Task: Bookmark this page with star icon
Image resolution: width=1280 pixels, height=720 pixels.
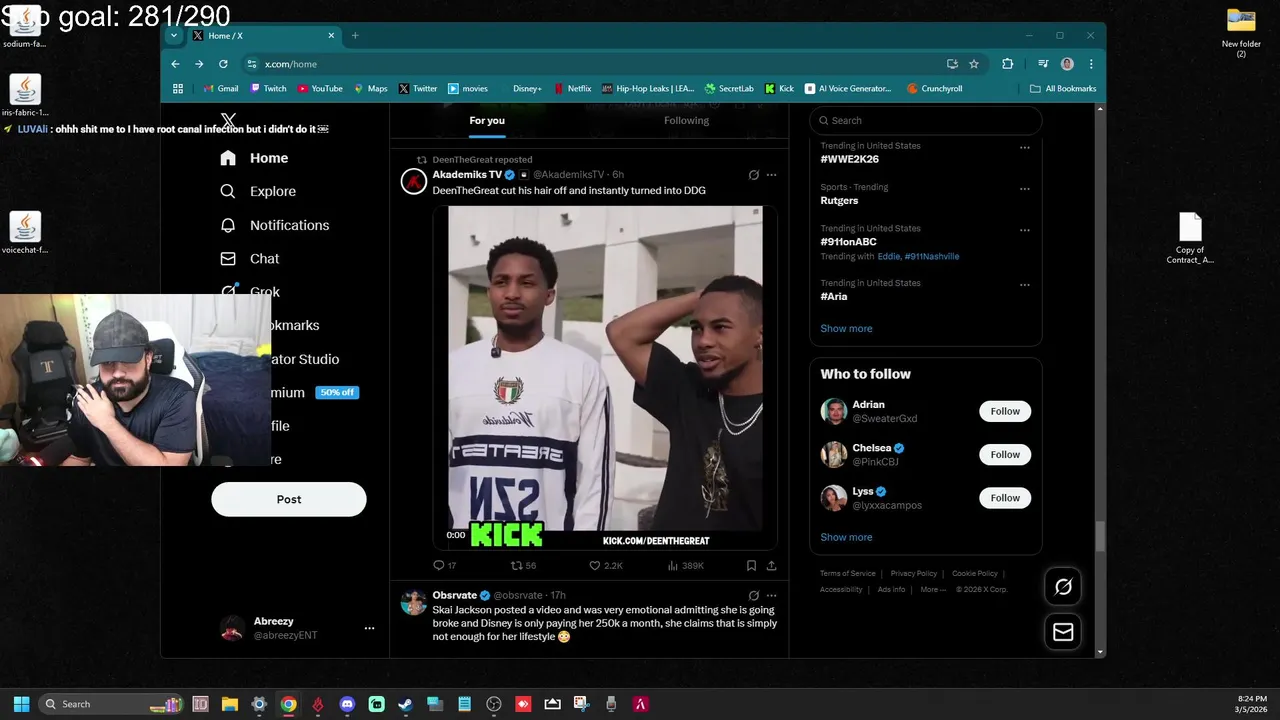Action: click(x=974, y=64)
